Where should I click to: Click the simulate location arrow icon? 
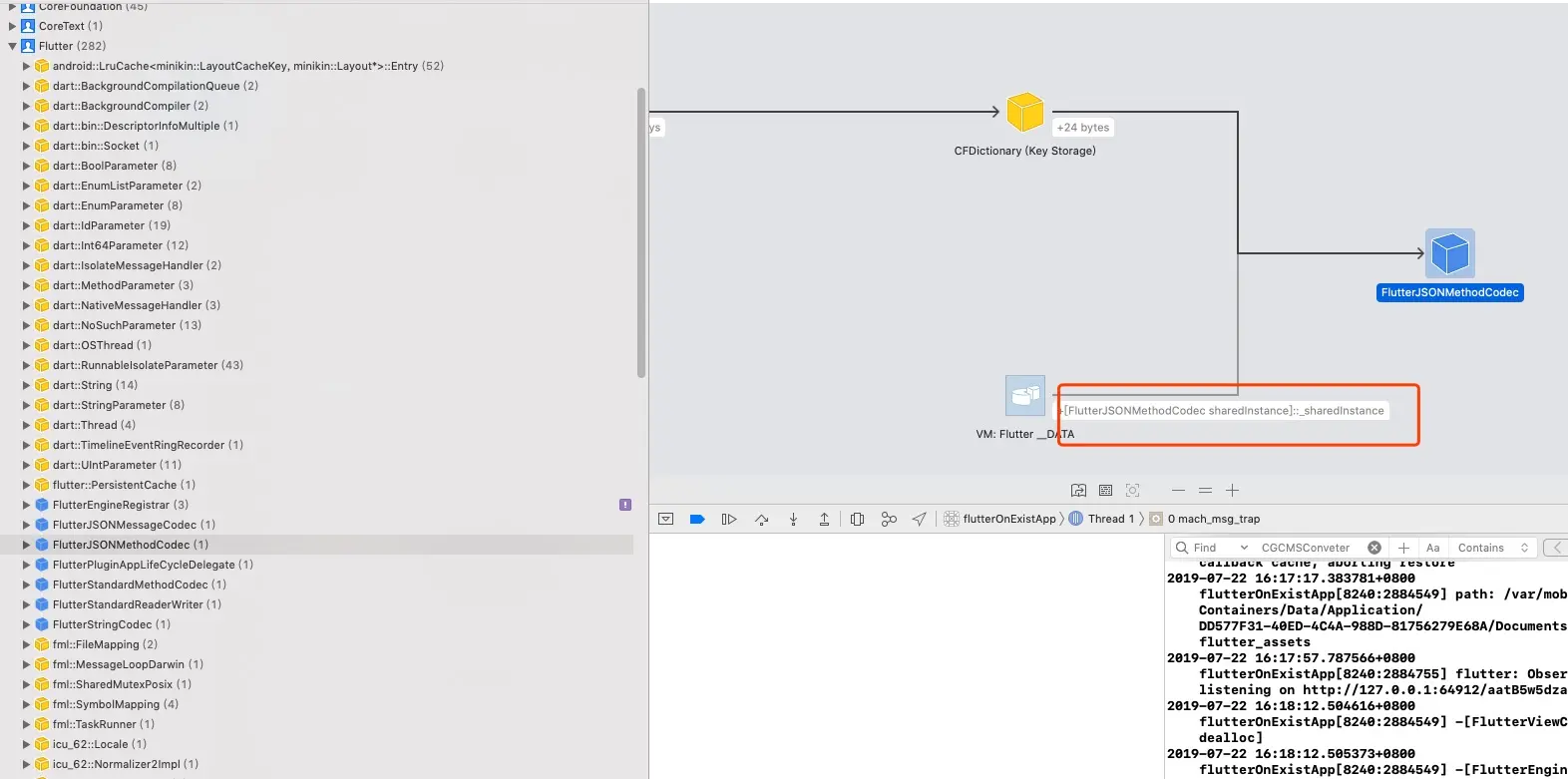click(x=920, y=519)
